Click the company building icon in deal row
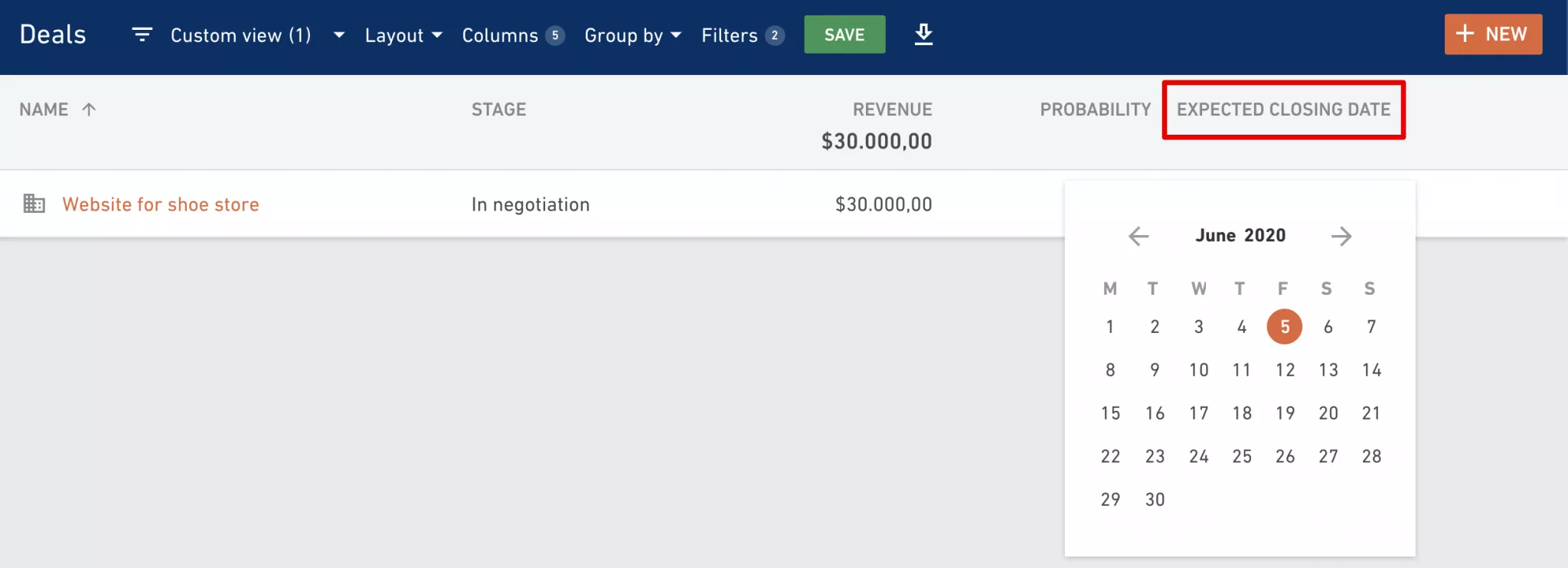Viewport: 1568px width, 568px height. [x=34, y=204]
